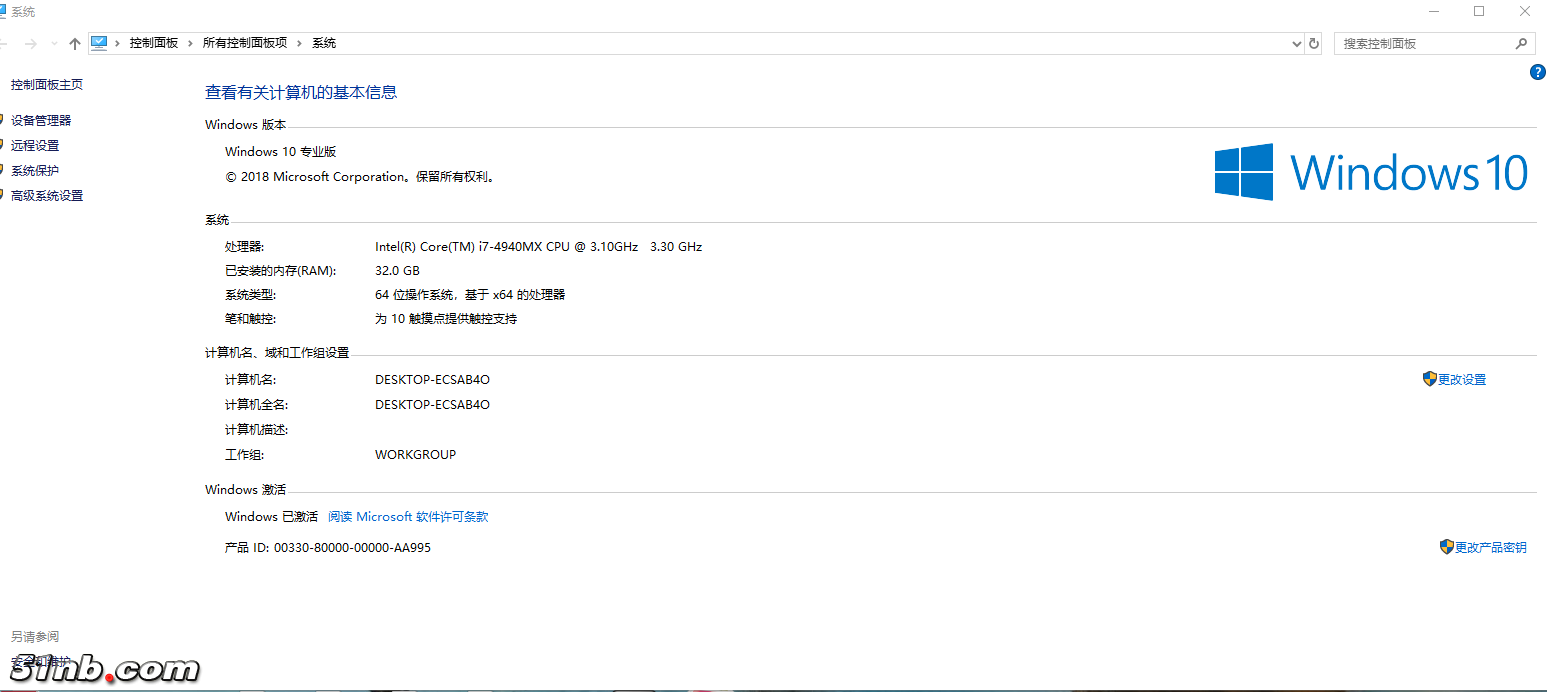1547x692 pixels.
Task: Click the shield icon beside 更改设置
Action: (1429, 379)
